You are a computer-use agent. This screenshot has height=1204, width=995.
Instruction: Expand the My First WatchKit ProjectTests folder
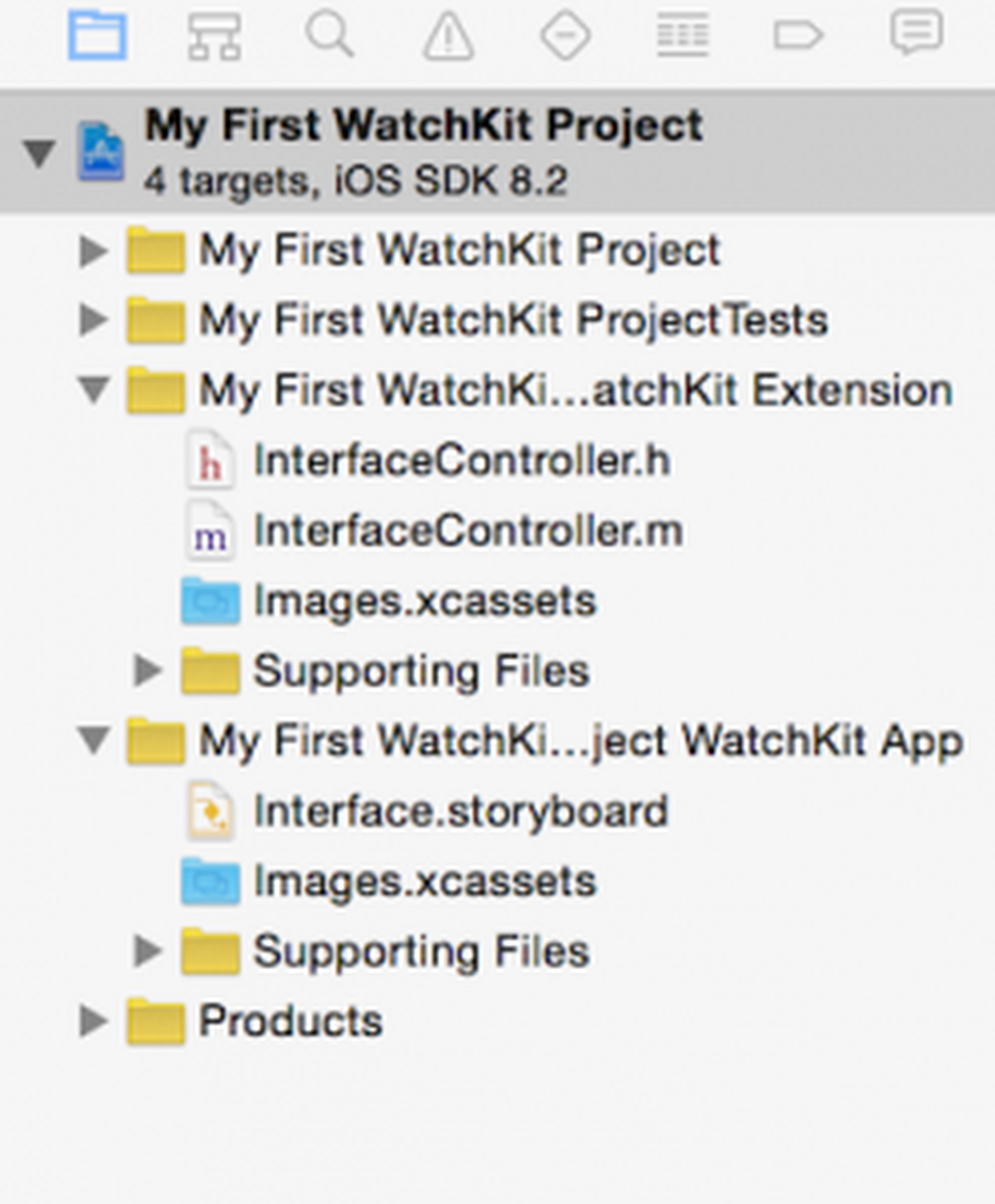point(93,320)
